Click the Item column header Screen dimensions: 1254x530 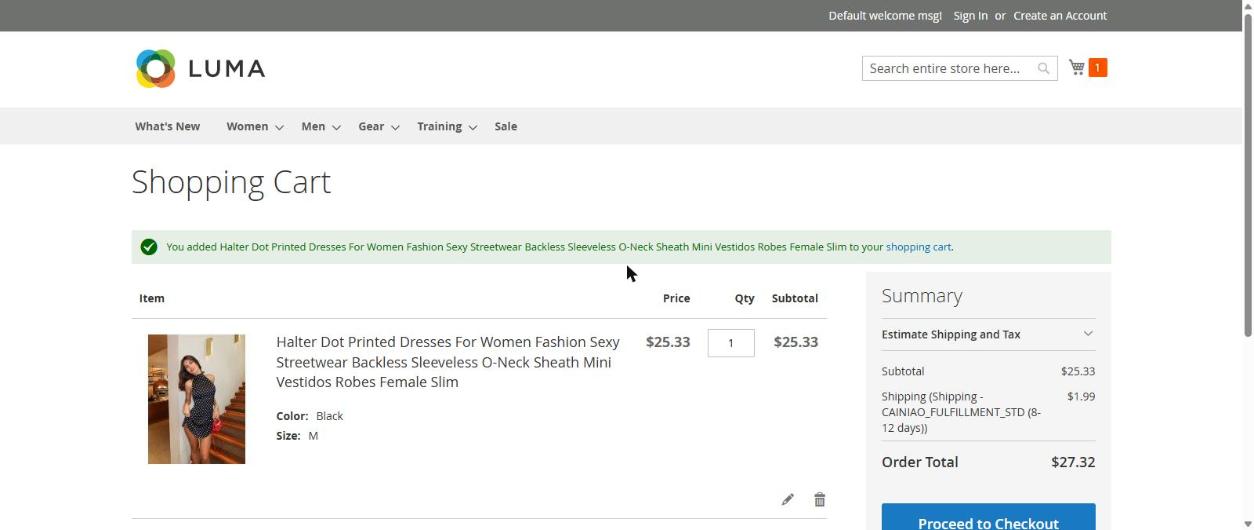152,298
